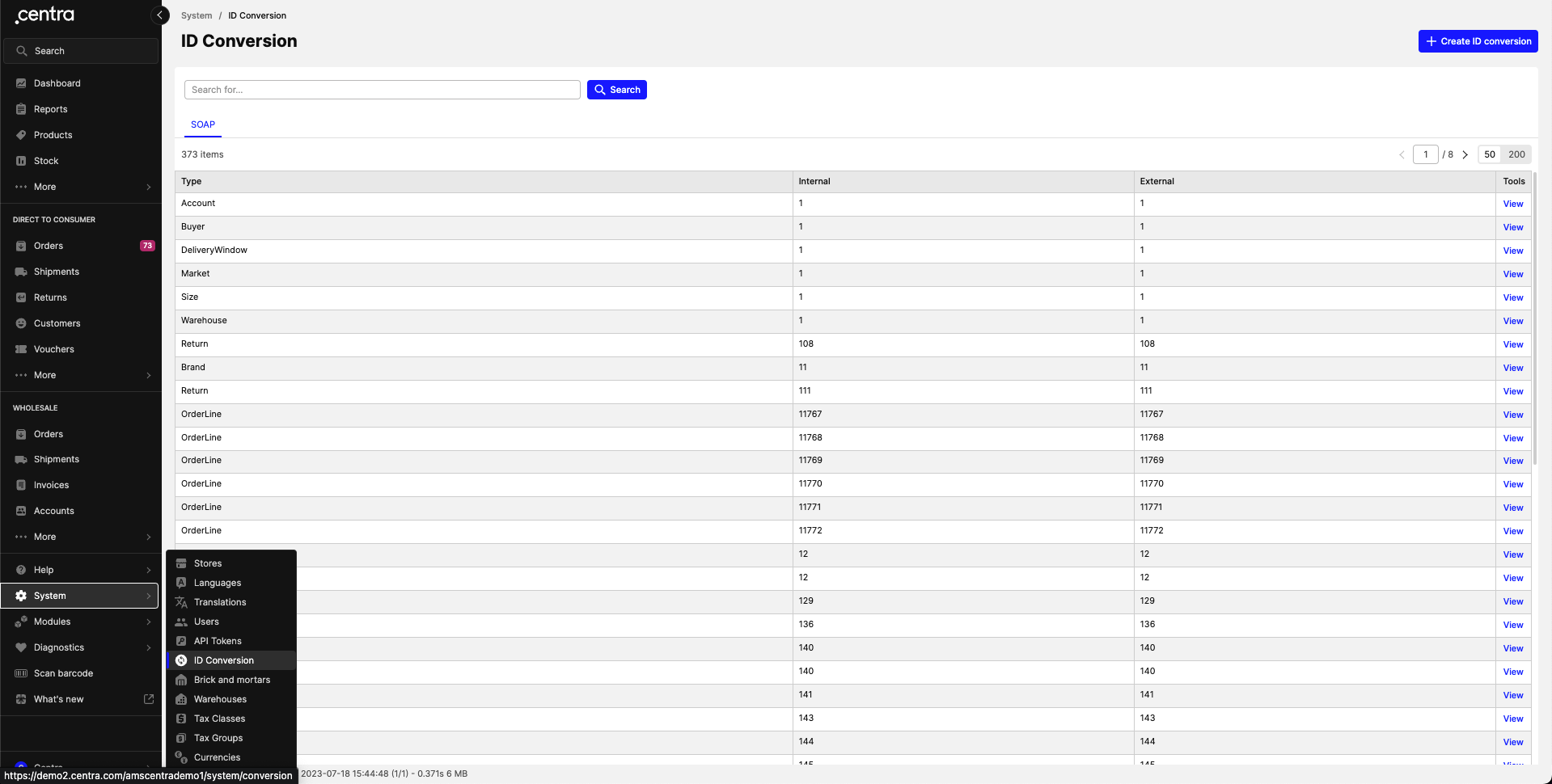The image size is (1552, 784).
Task: Expand the Modules menu chevron
Action: (x=149, y=622)
